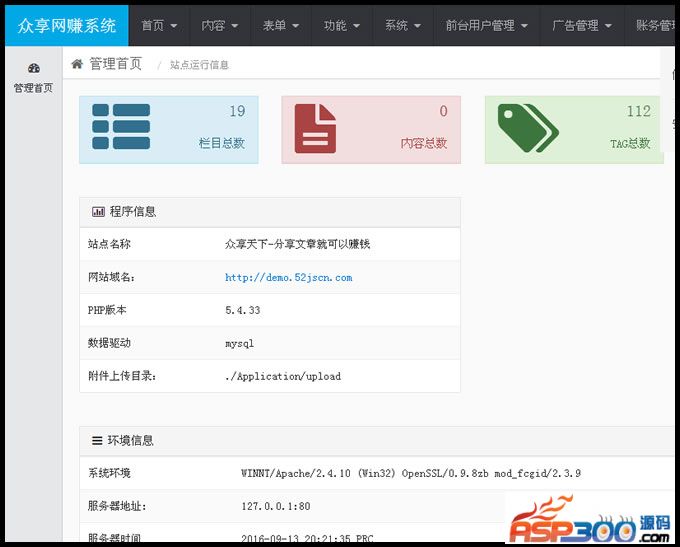Open the 首页 dropdown menu
This screenshot has height=547, width=680.
pos(159,26)
